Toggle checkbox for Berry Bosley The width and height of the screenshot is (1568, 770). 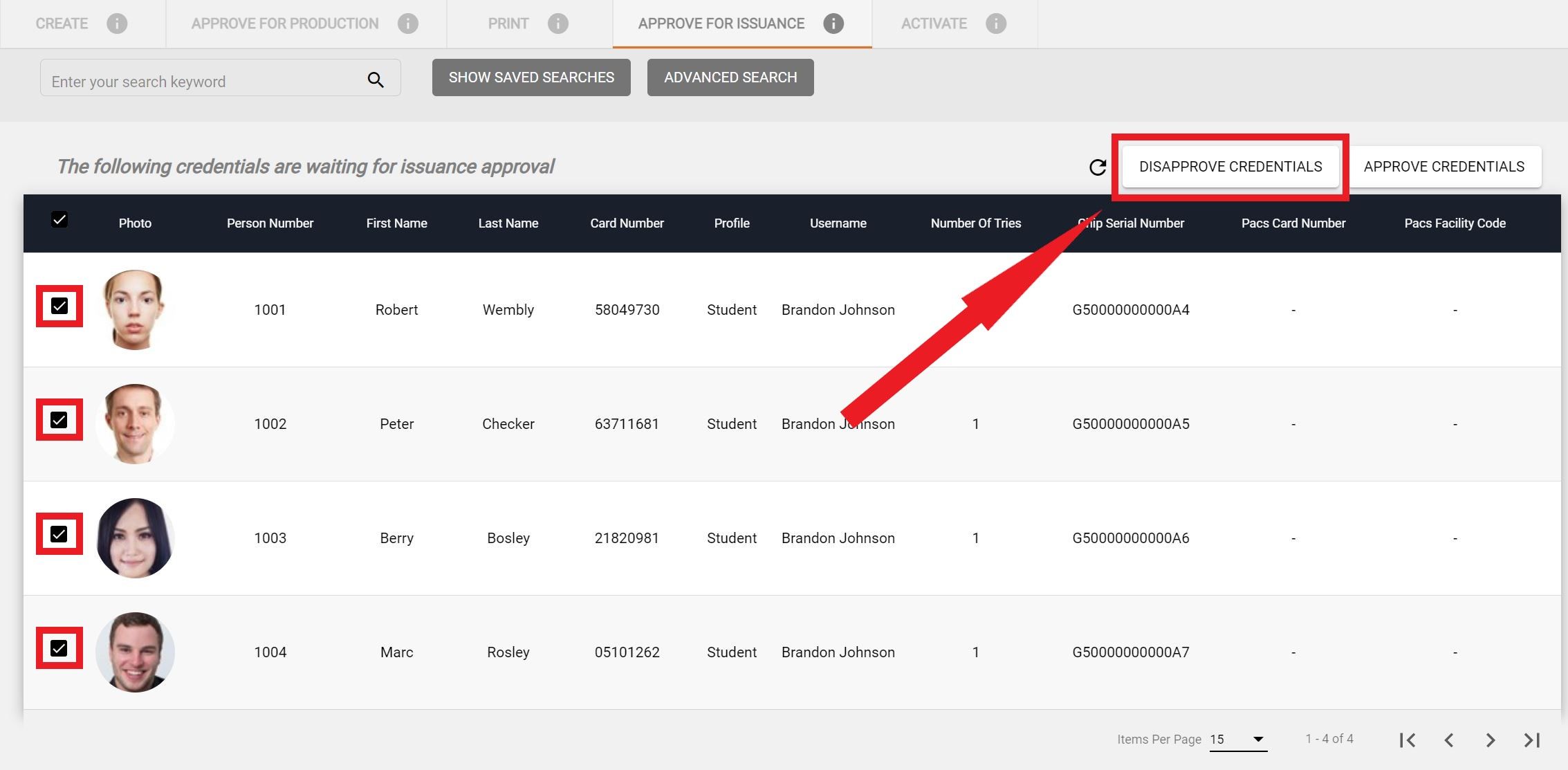[59, 534]
